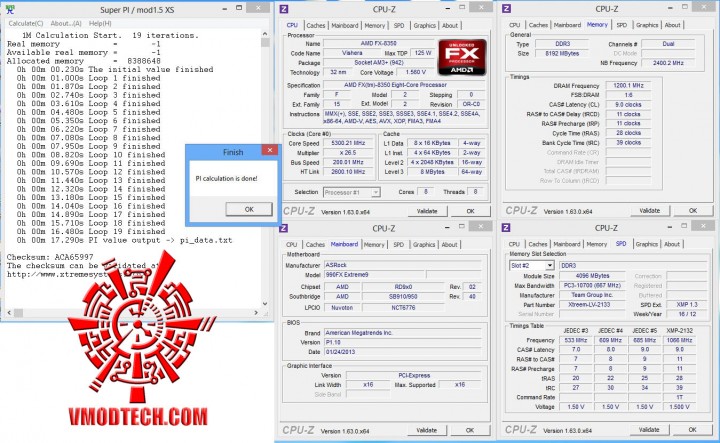
Task: Click the Core Speed value 5300.21 MHz
Action: [348, 143]
